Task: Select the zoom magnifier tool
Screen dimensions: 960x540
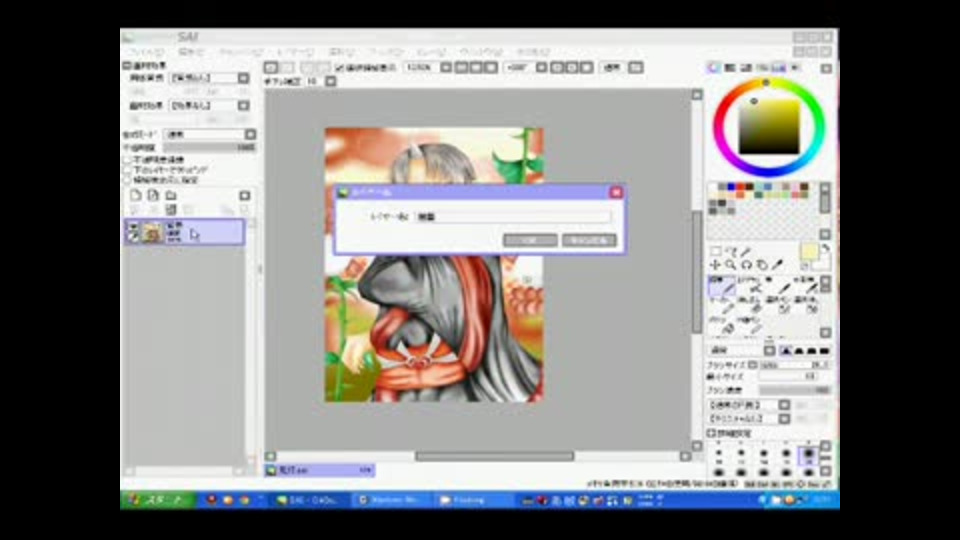Action: [730, 265]
